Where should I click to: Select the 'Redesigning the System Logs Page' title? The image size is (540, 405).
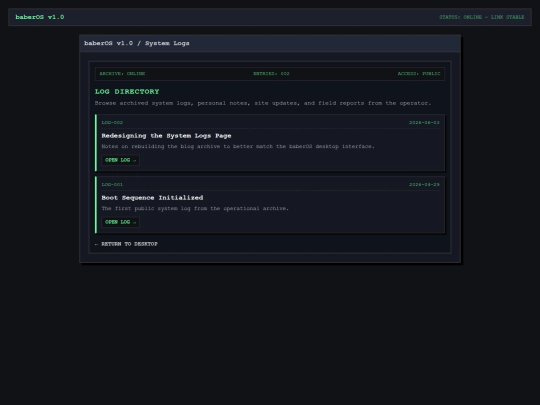coord(166,136)
